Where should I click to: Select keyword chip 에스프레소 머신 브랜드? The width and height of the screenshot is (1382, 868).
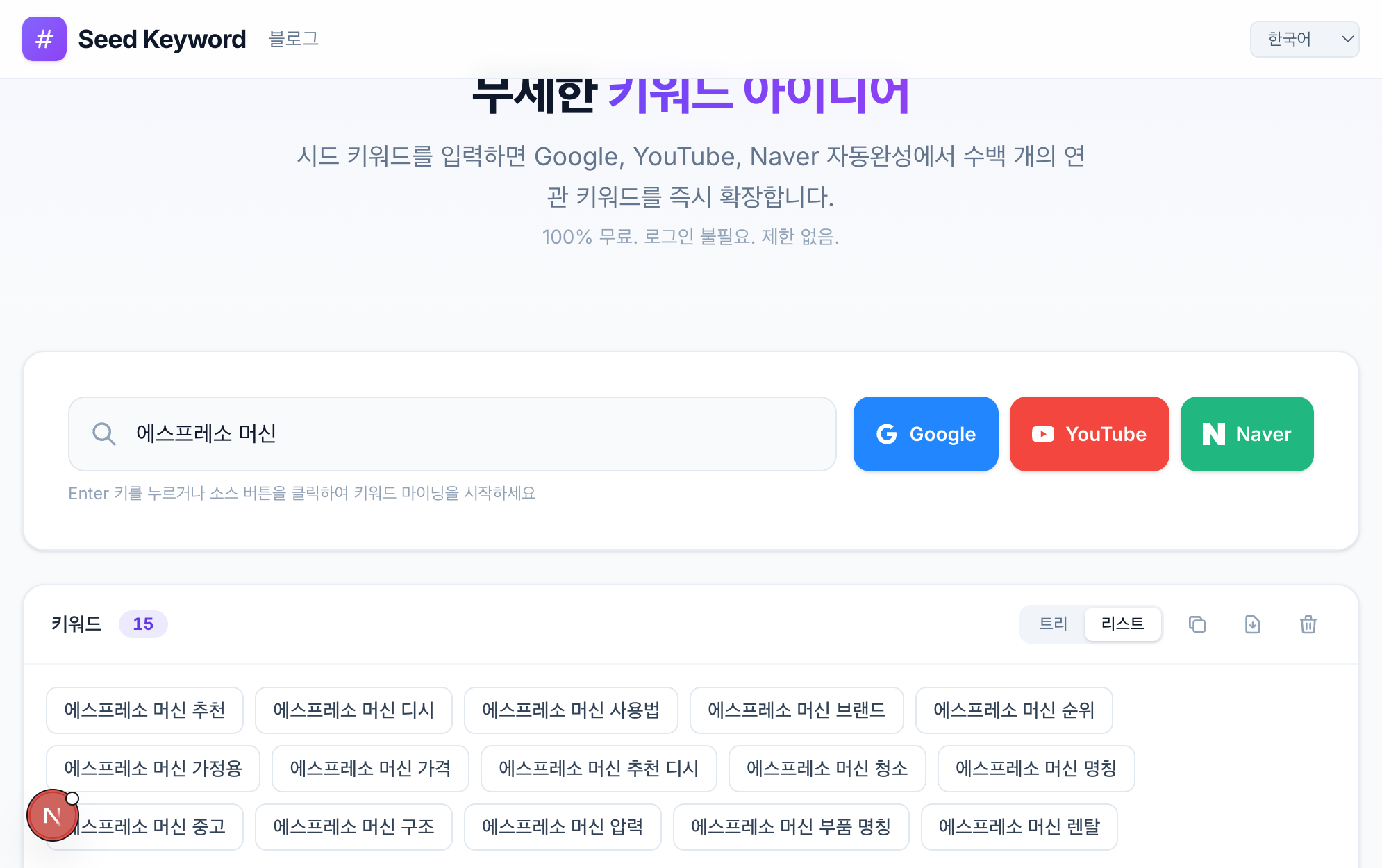pos(797,710)
